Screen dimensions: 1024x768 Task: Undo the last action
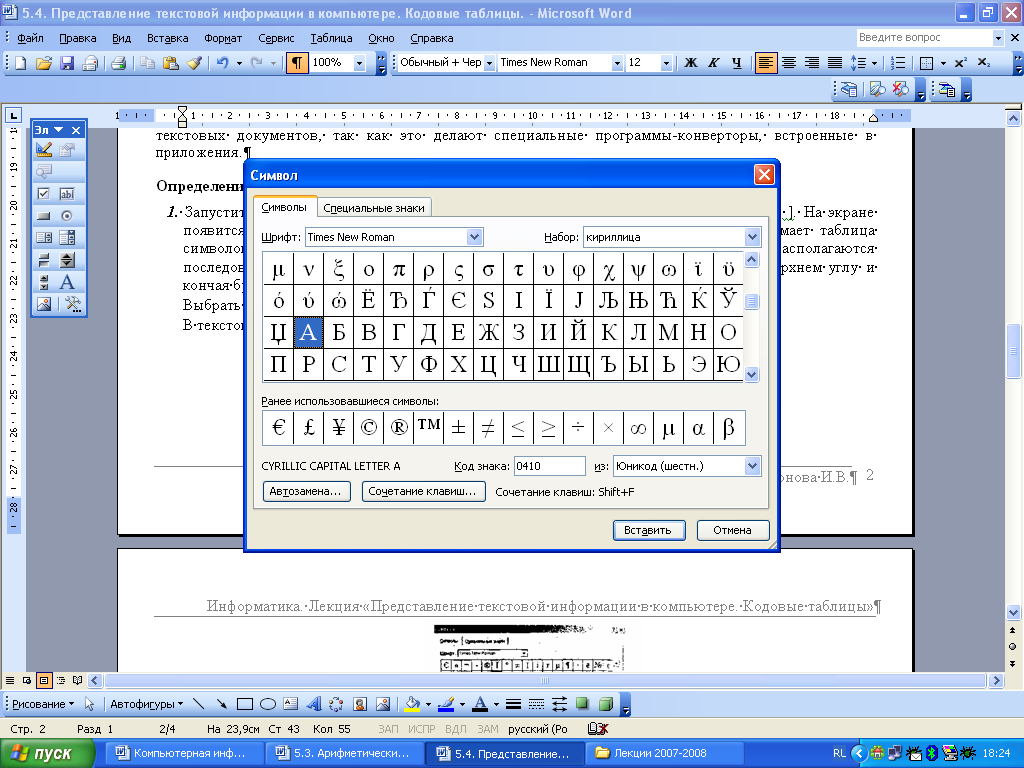pos(222,63)
